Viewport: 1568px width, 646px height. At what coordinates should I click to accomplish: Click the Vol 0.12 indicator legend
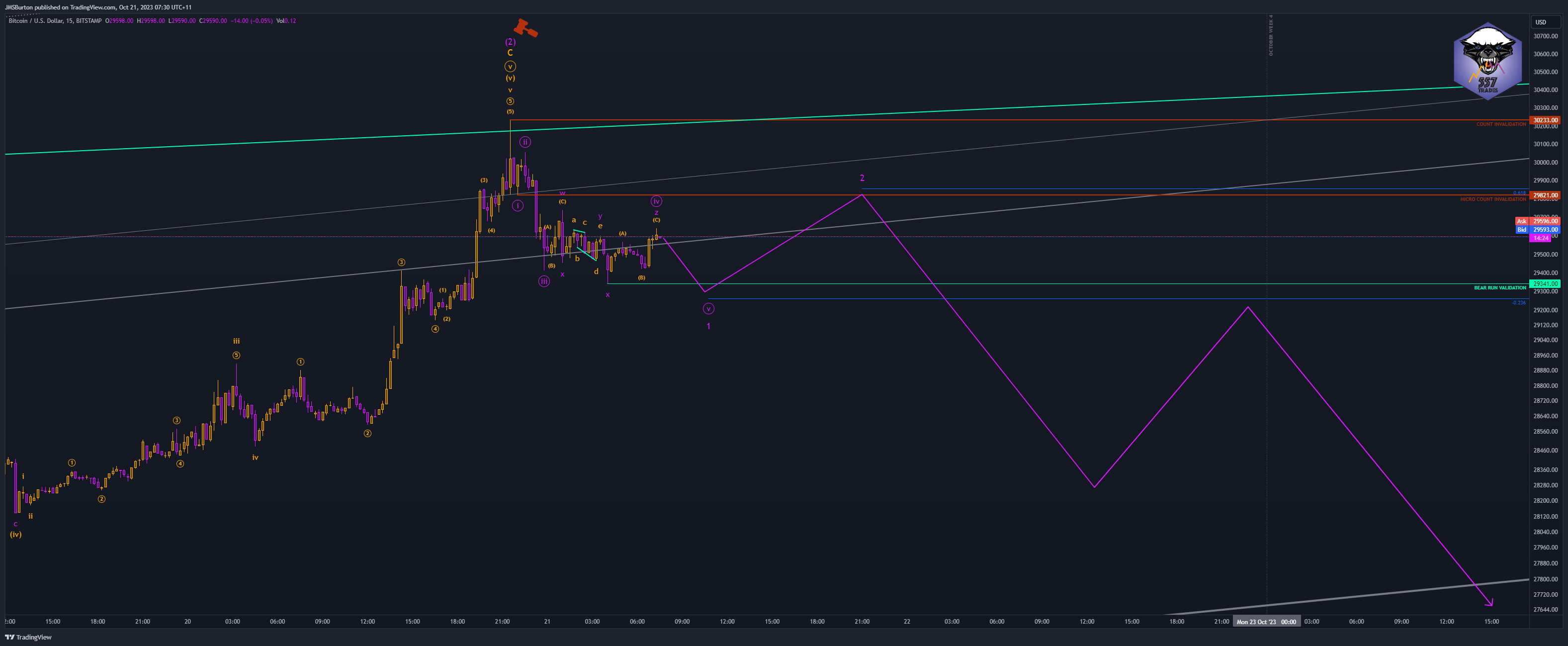click(x=286, y=21)
